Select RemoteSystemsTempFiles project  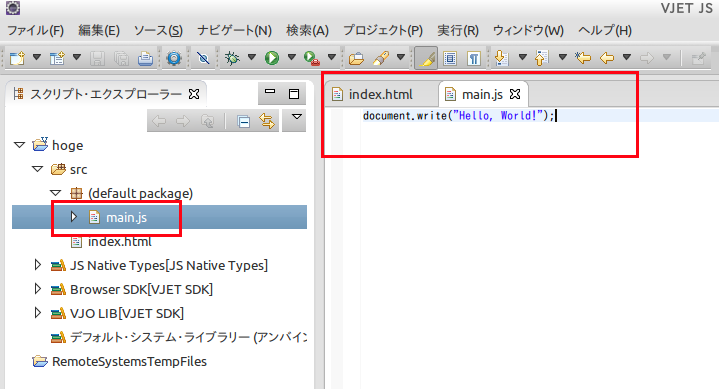(x=129, y=361)
